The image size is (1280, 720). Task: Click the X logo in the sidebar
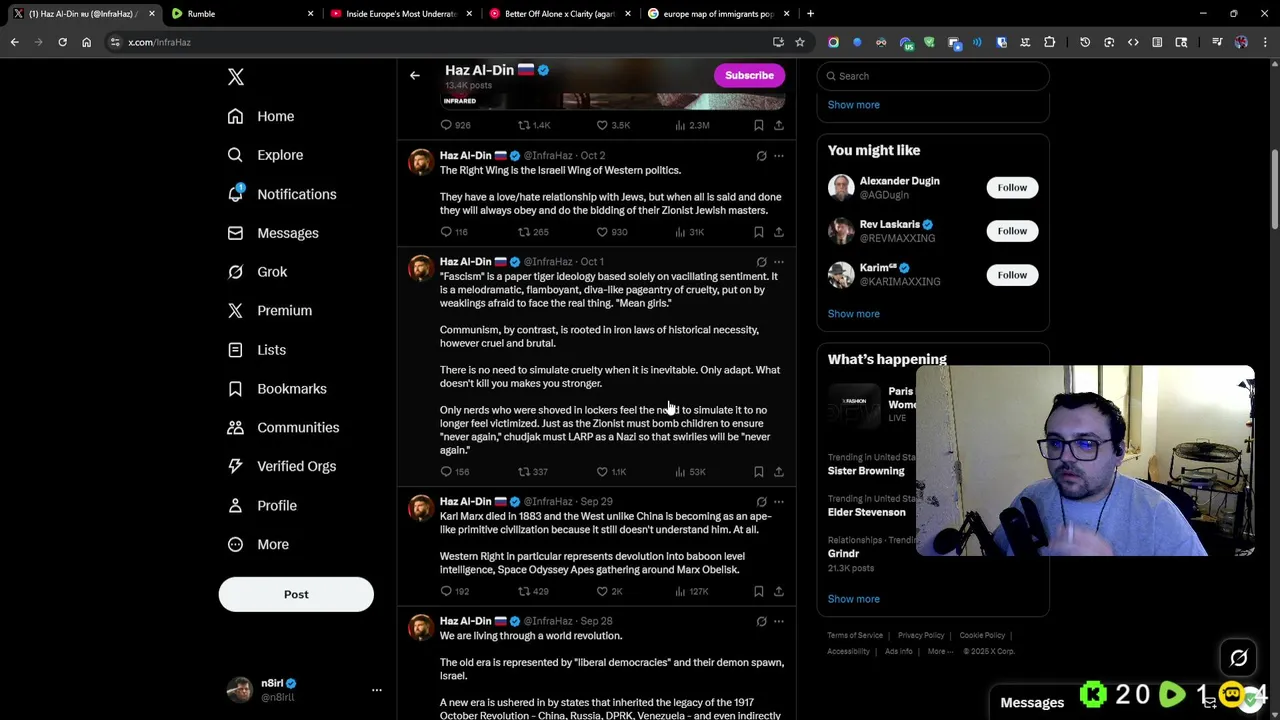(x=236, y=77)
